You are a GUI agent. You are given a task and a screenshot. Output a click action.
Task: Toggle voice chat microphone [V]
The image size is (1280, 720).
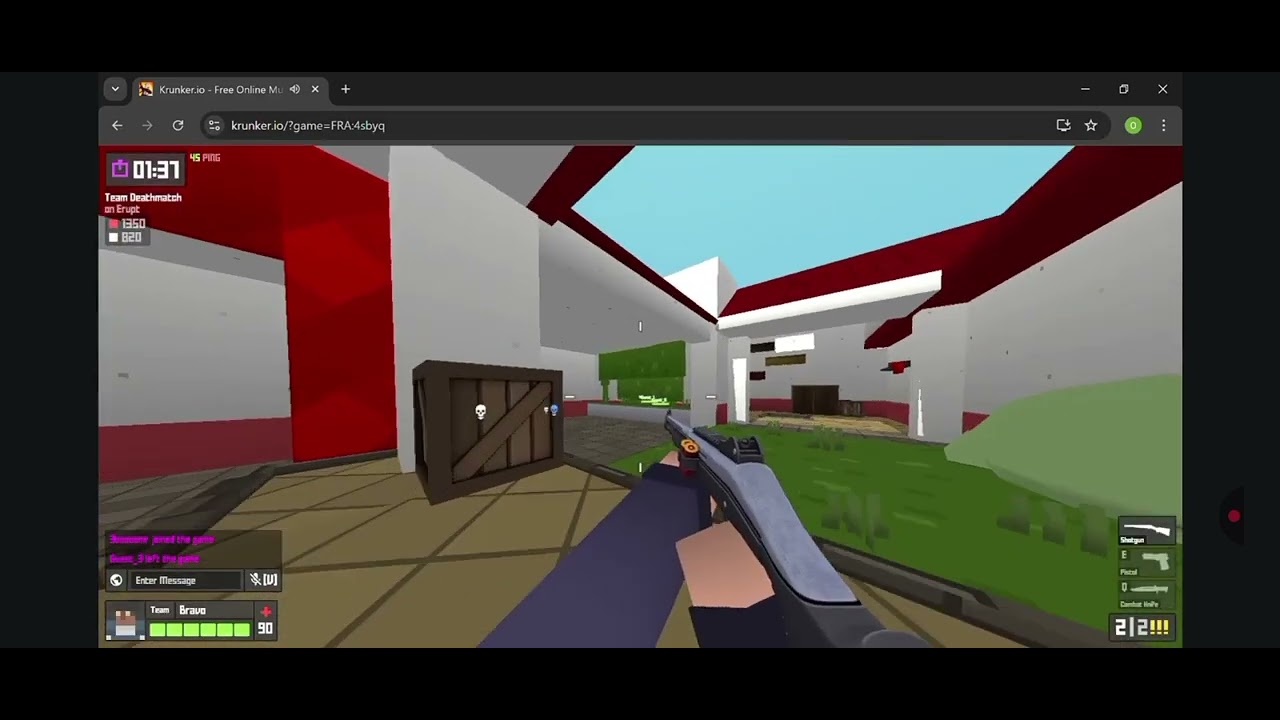[x=264, y=580]
